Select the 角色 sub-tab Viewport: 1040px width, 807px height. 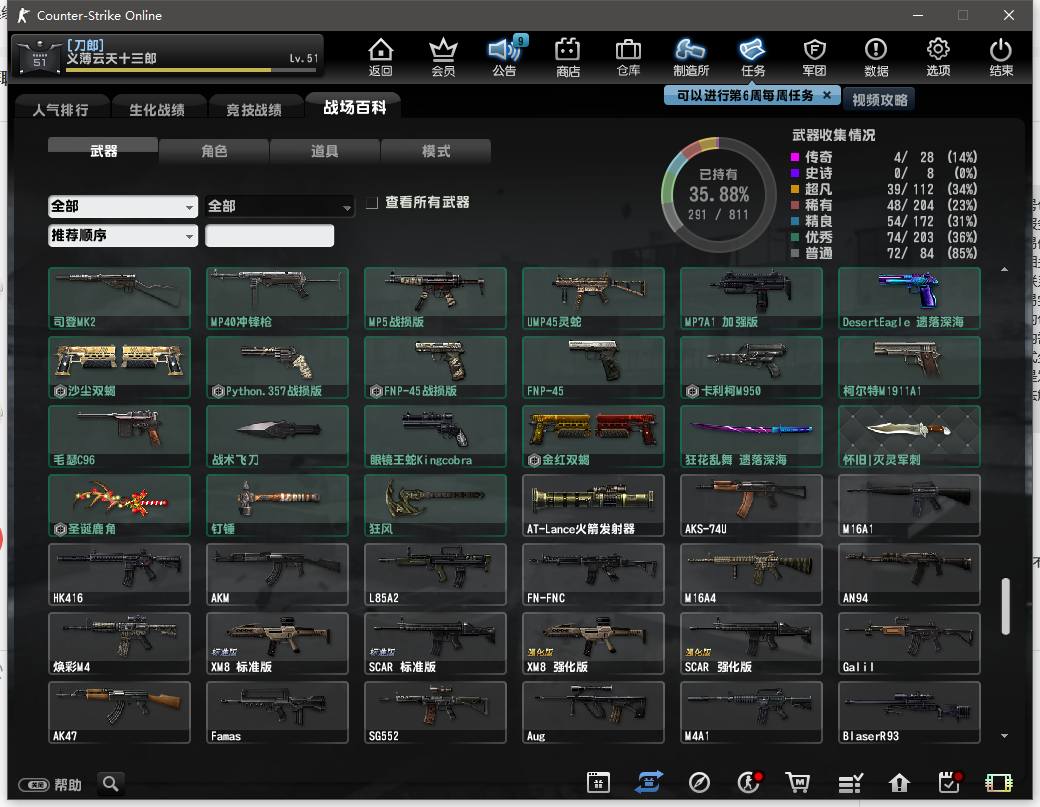(x=214, y=151)
